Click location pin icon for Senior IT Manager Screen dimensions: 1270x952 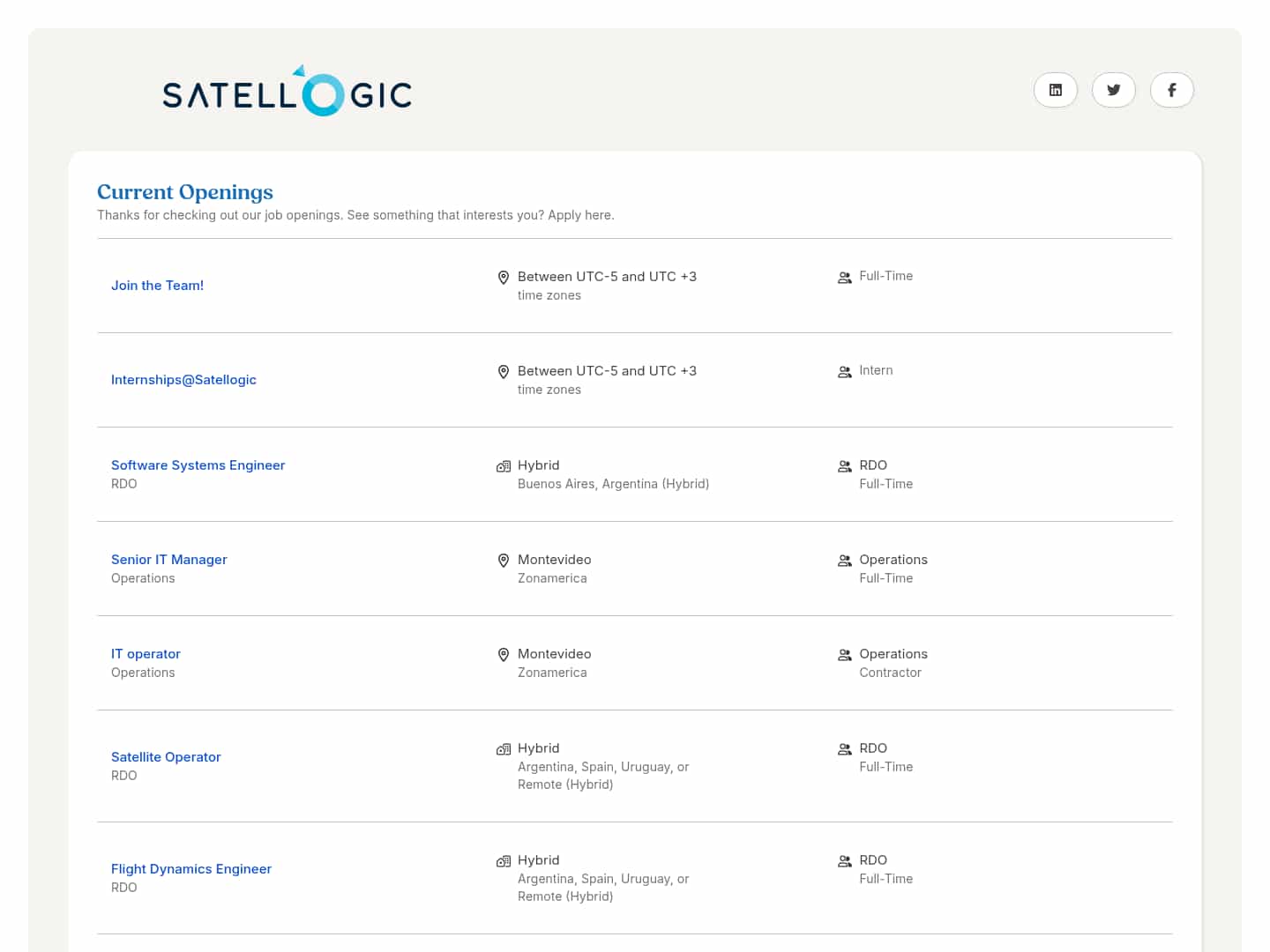504,561
